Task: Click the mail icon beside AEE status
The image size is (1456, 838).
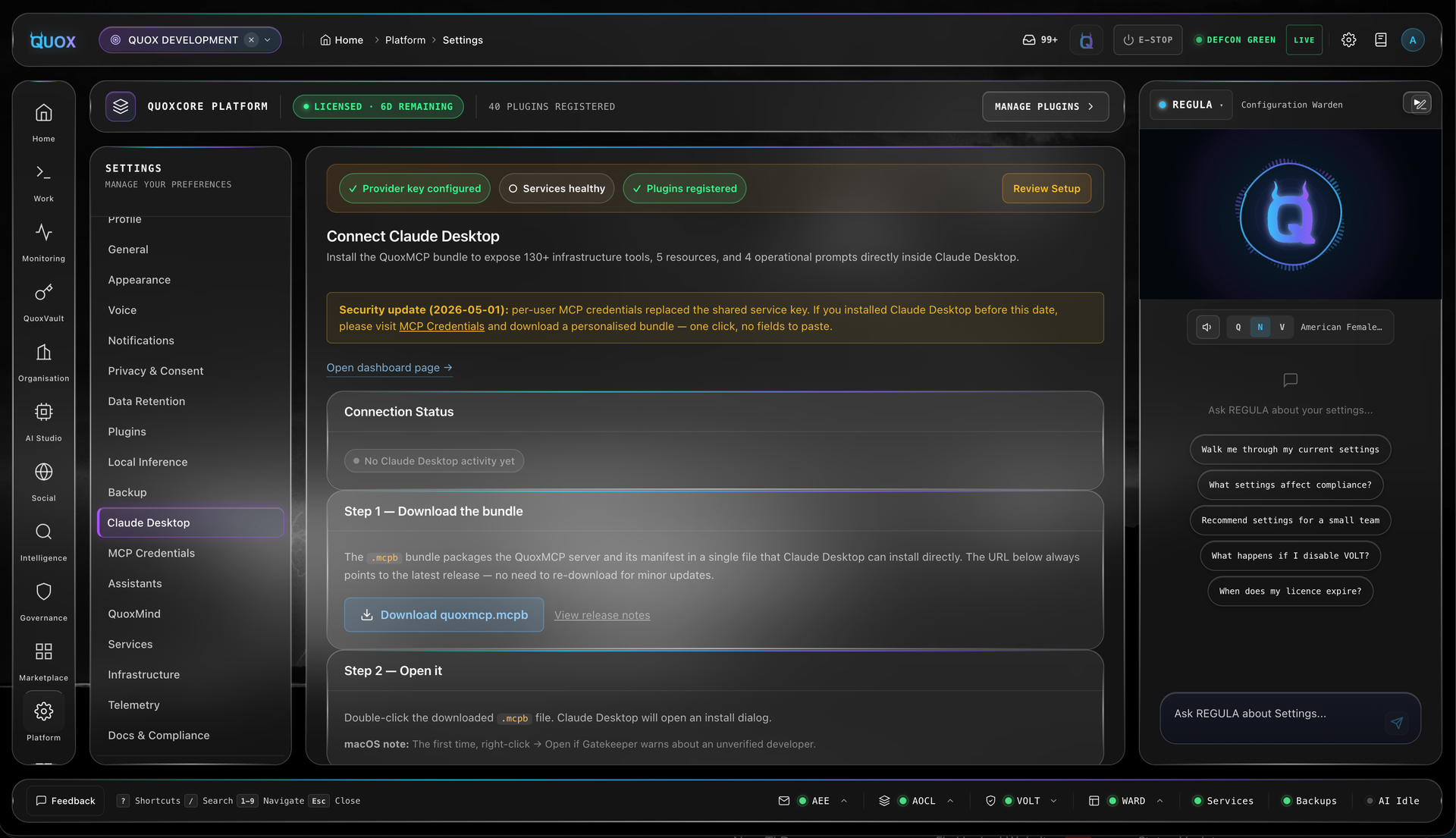Action: click(x=784, y=801)
